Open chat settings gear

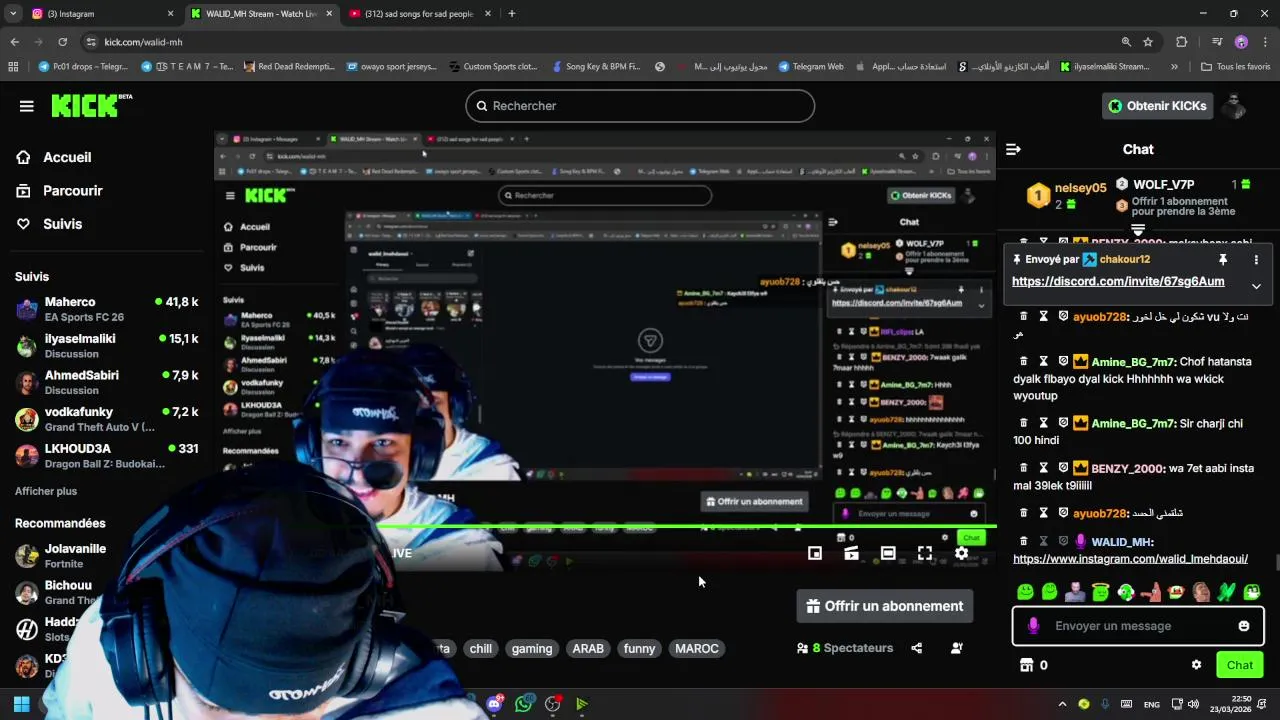[x=1196, y=665]
